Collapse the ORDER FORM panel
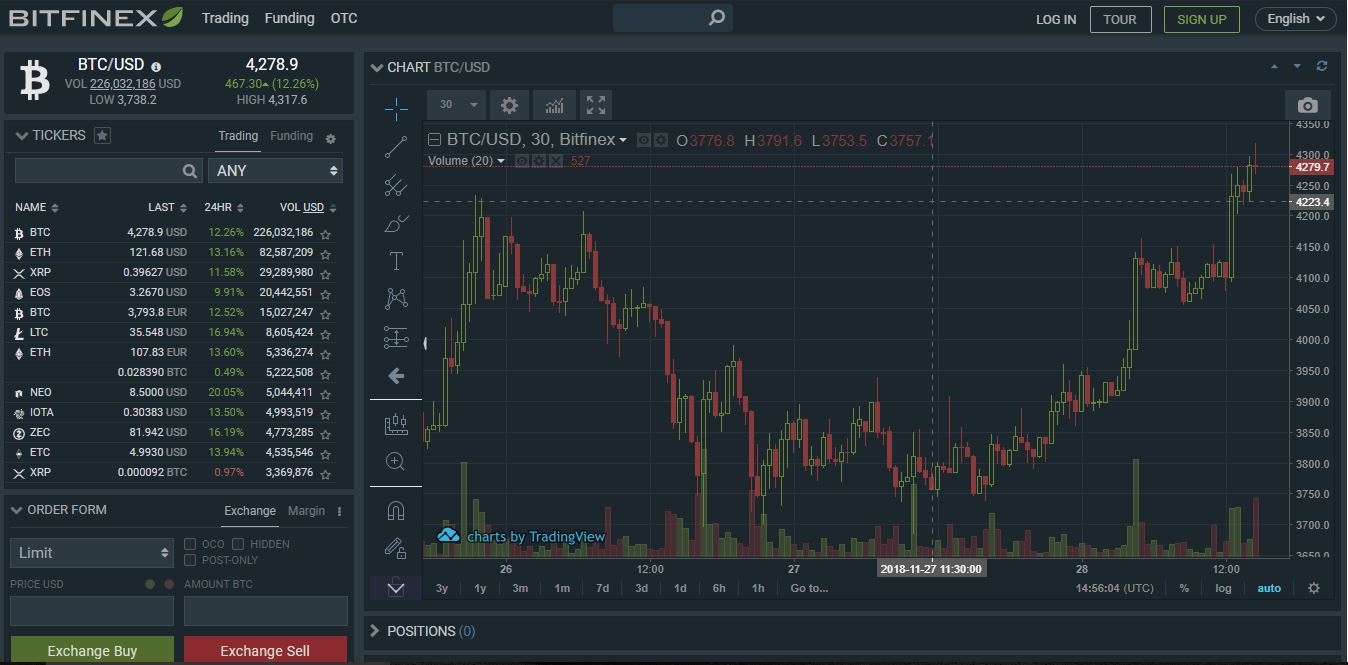 coord(16,510)
